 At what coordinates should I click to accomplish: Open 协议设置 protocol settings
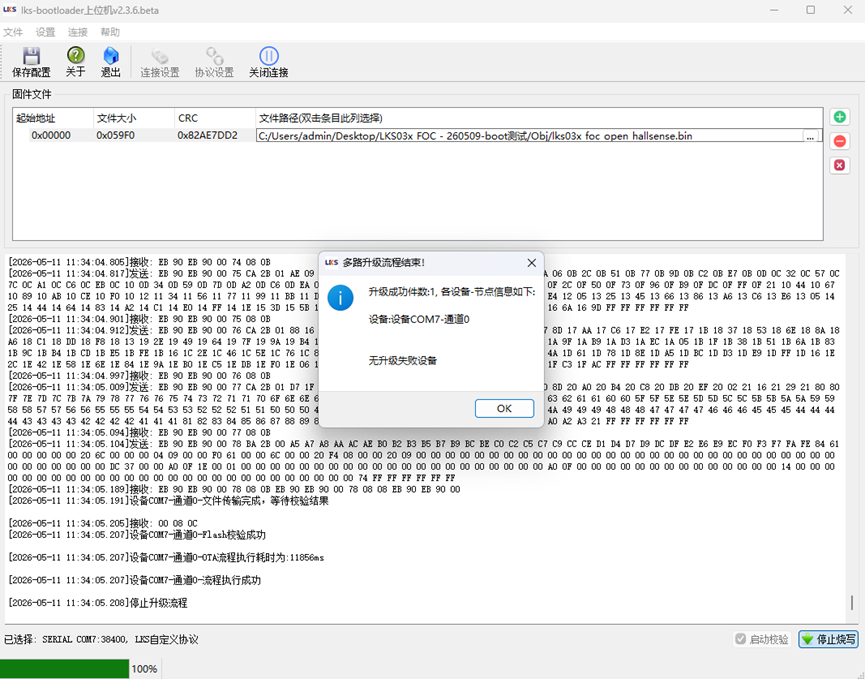pyautogui.click(x=214, y=62)
